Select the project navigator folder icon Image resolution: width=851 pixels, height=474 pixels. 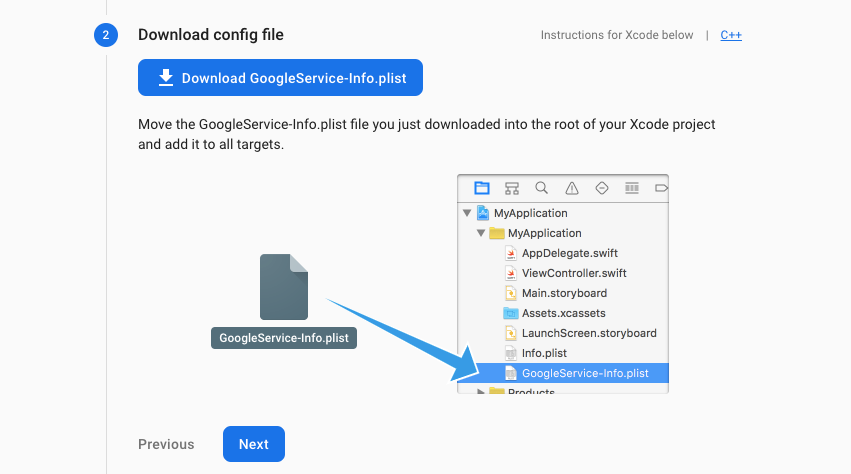tap(481, 188)
